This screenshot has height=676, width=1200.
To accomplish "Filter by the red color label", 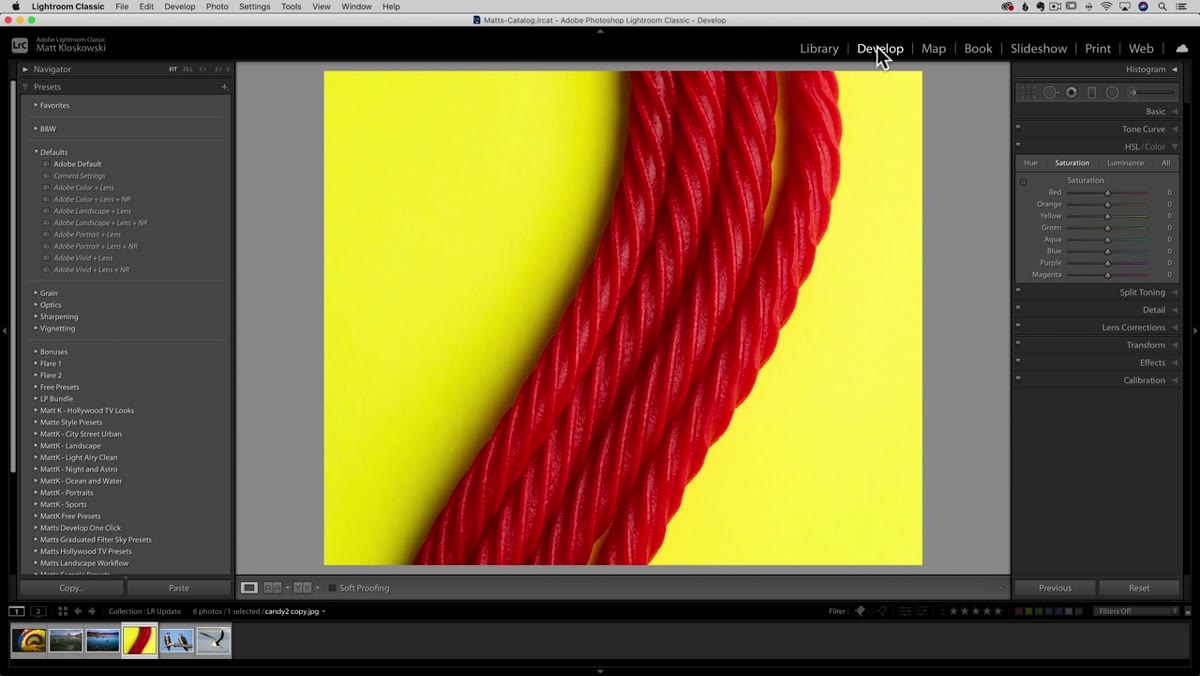I will coord(1019,611).
